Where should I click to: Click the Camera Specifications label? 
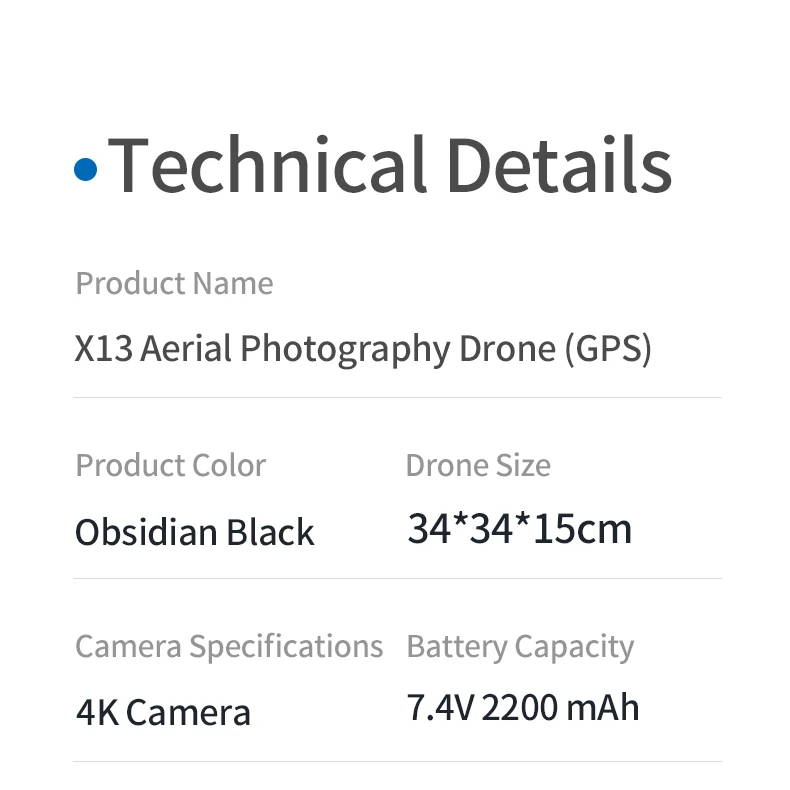(229, 647)
